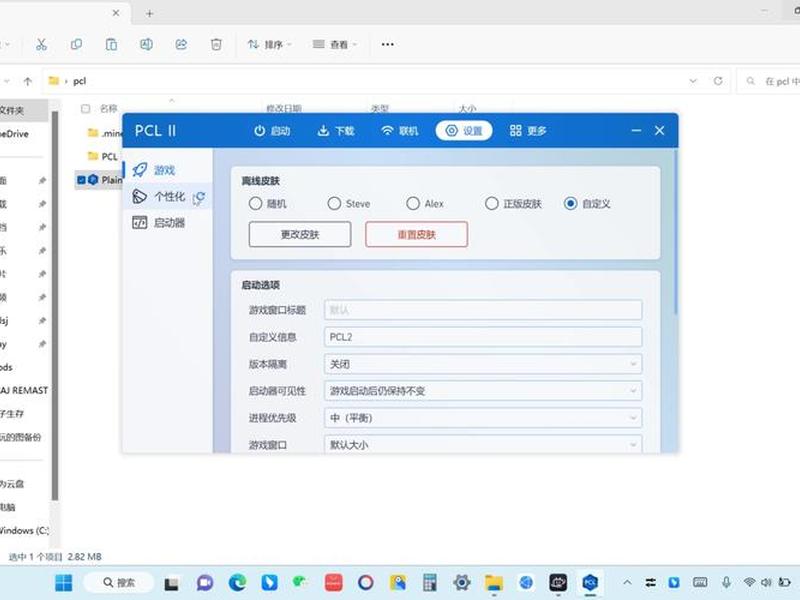Click the Delete trash icon in Explorer
The width and height of the screenshot is (800, 600).
(216, 44)
